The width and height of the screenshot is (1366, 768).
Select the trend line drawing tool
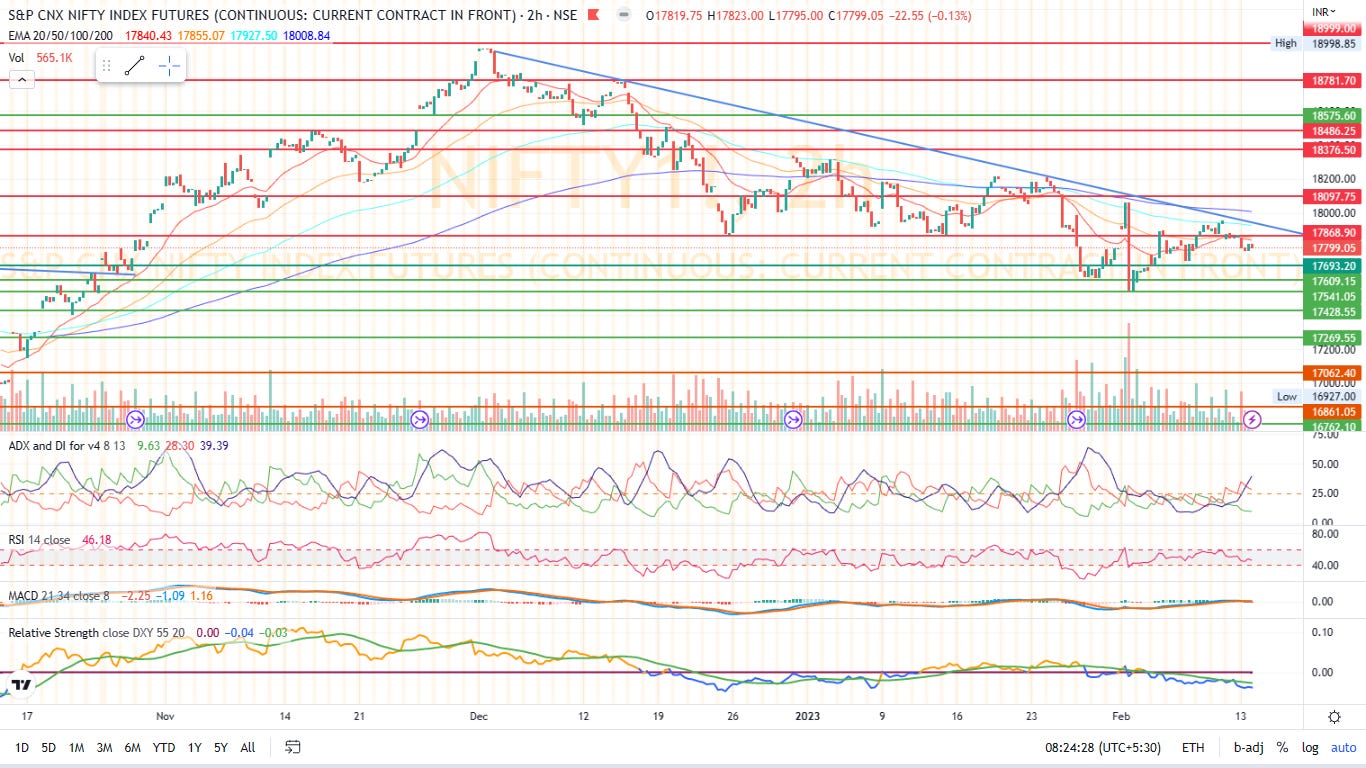pyautogui.click(x=134, y=67)
